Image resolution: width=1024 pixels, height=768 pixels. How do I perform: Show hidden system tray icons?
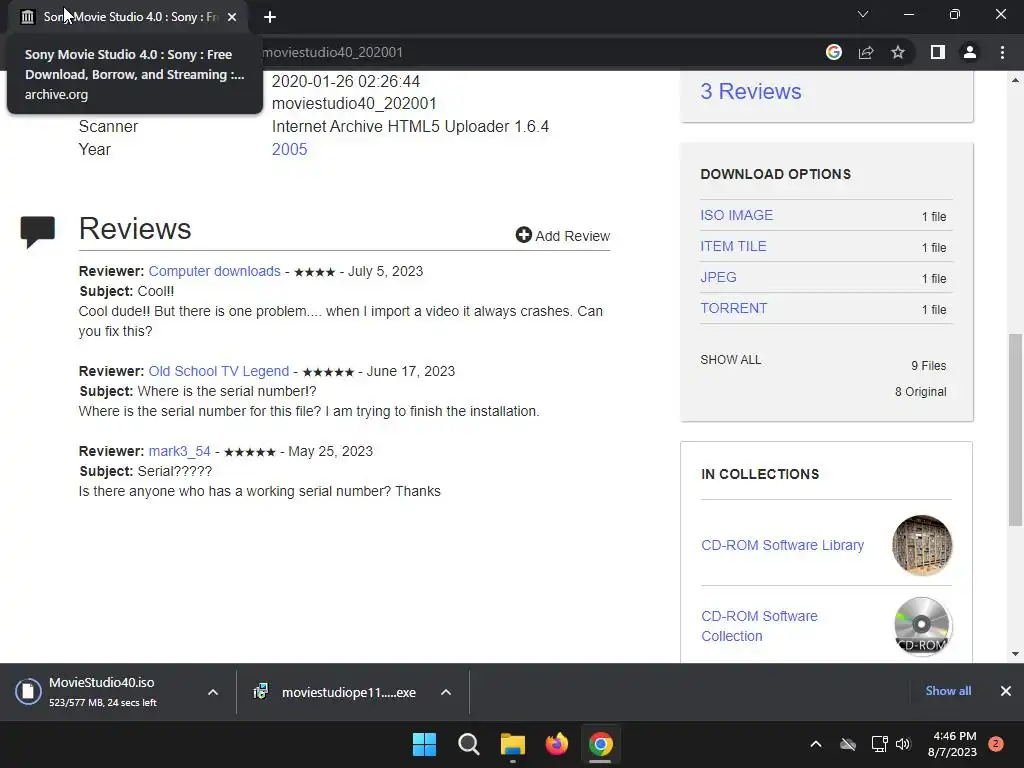click(816, 744)
